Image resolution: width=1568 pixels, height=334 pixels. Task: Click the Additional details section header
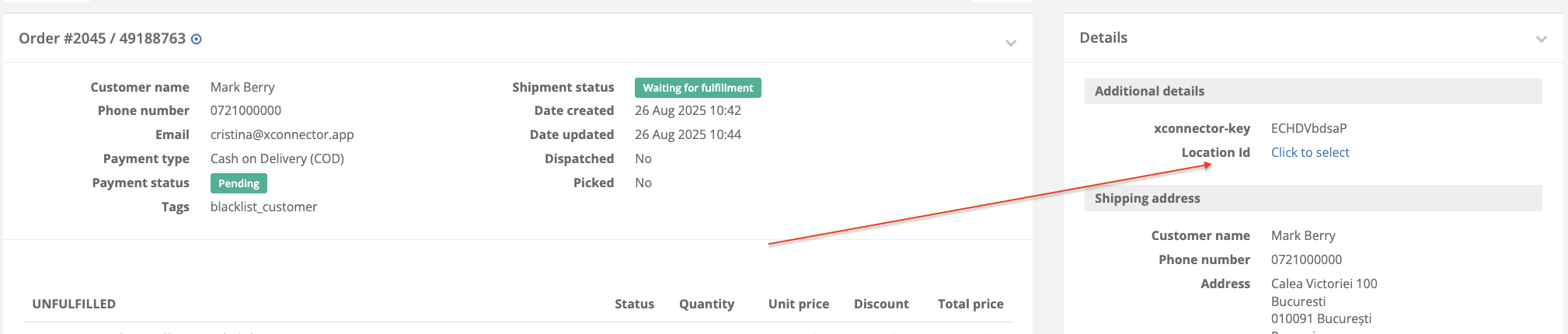pyautogui.click(x=1313, y=91)
